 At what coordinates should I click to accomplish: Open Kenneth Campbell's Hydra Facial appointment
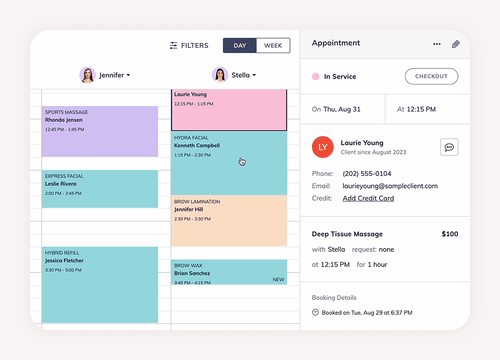coord(229,163)
